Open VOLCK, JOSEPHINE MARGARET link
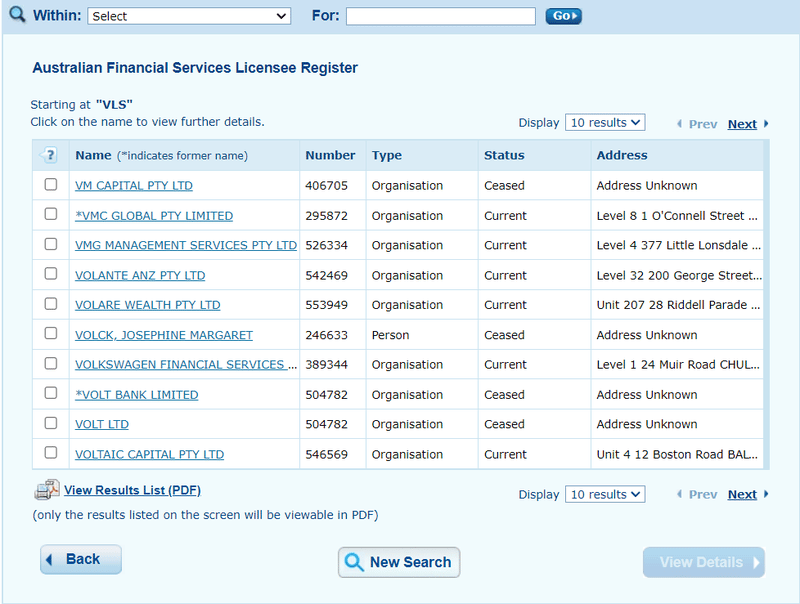This screenshot has width=800, height=604. pos(164,335)
